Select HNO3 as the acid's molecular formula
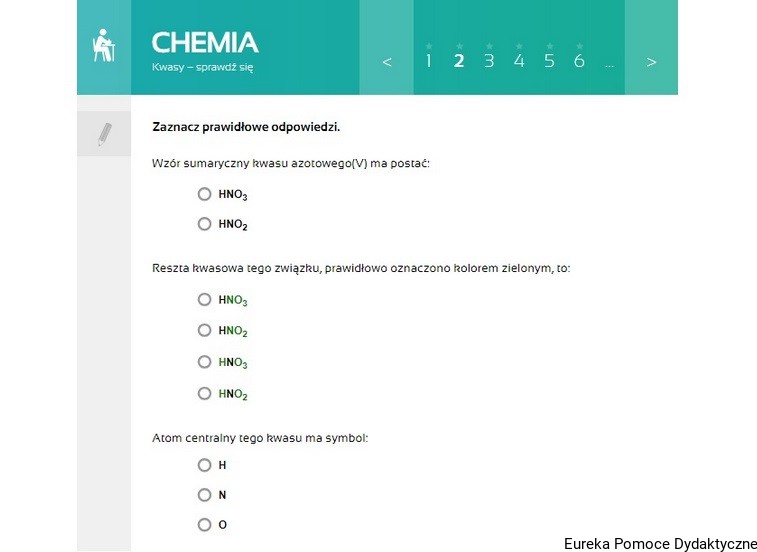757x552 pixels. pyautogui.click(x=205, y=195)
